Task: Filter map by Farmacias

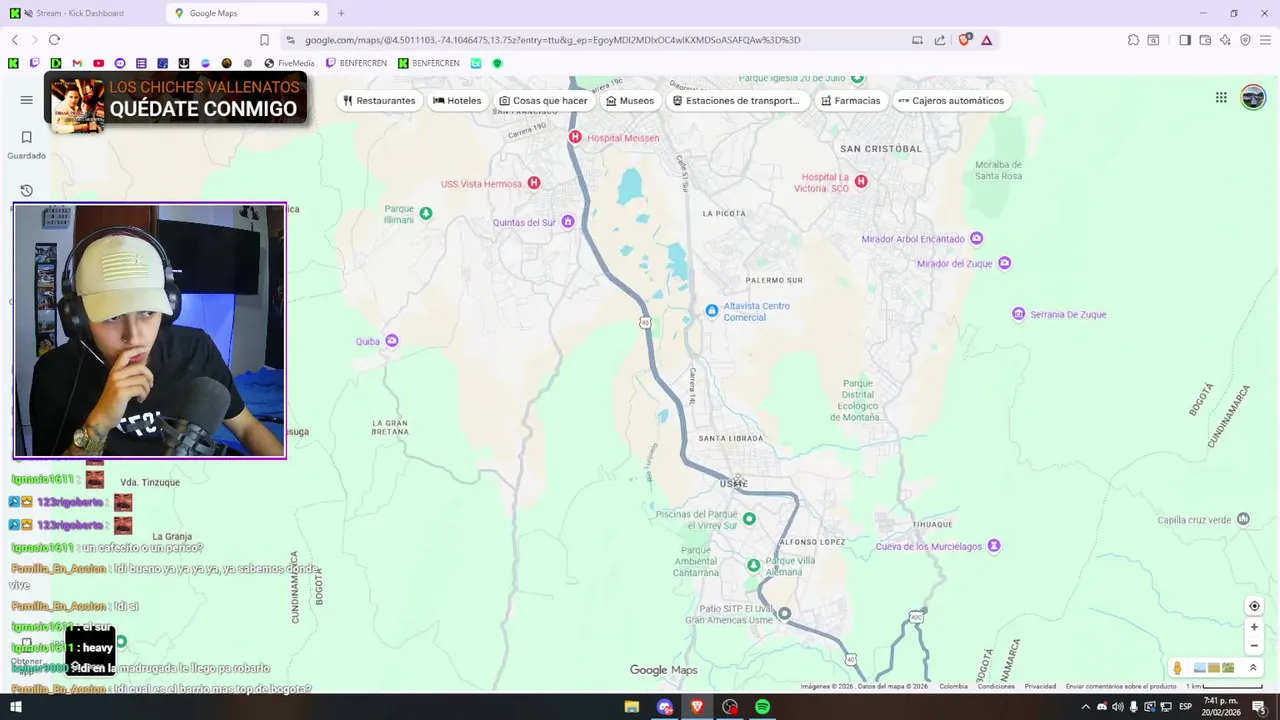Action: [x=851, y=100]
